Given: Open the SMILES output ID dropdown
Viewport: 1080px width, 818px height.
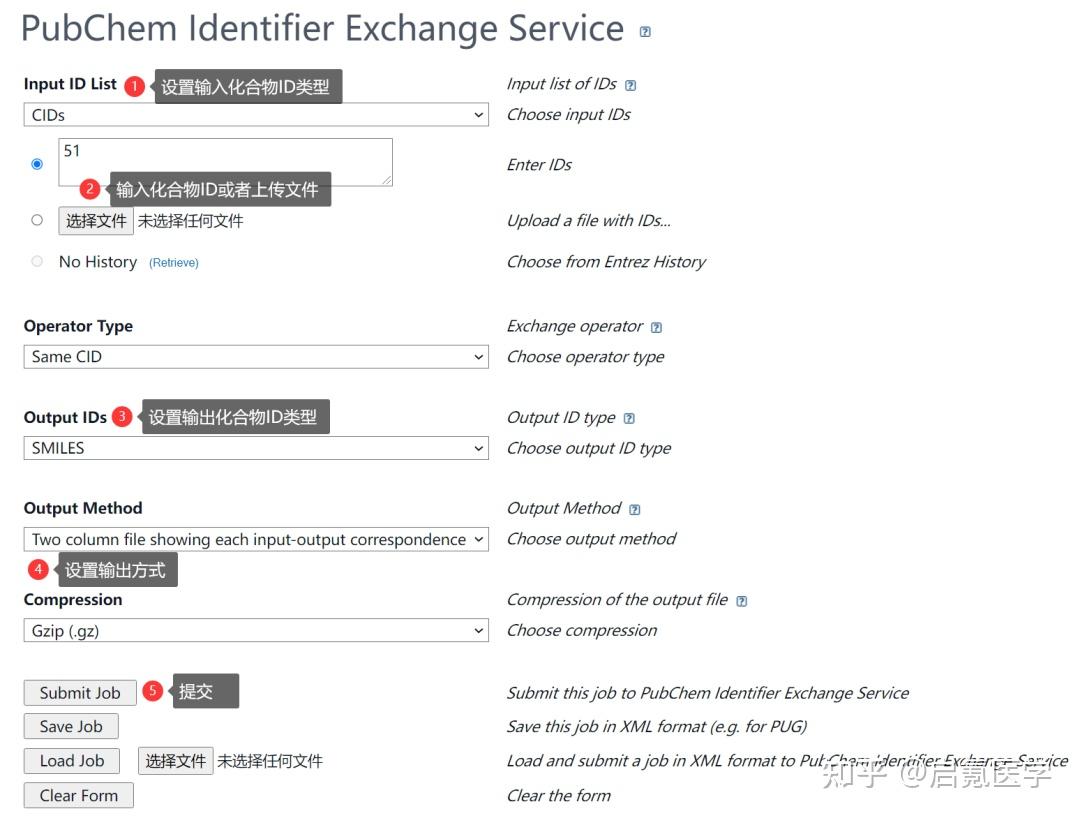Looking at the screenshot, I should (x=256, y=448).
